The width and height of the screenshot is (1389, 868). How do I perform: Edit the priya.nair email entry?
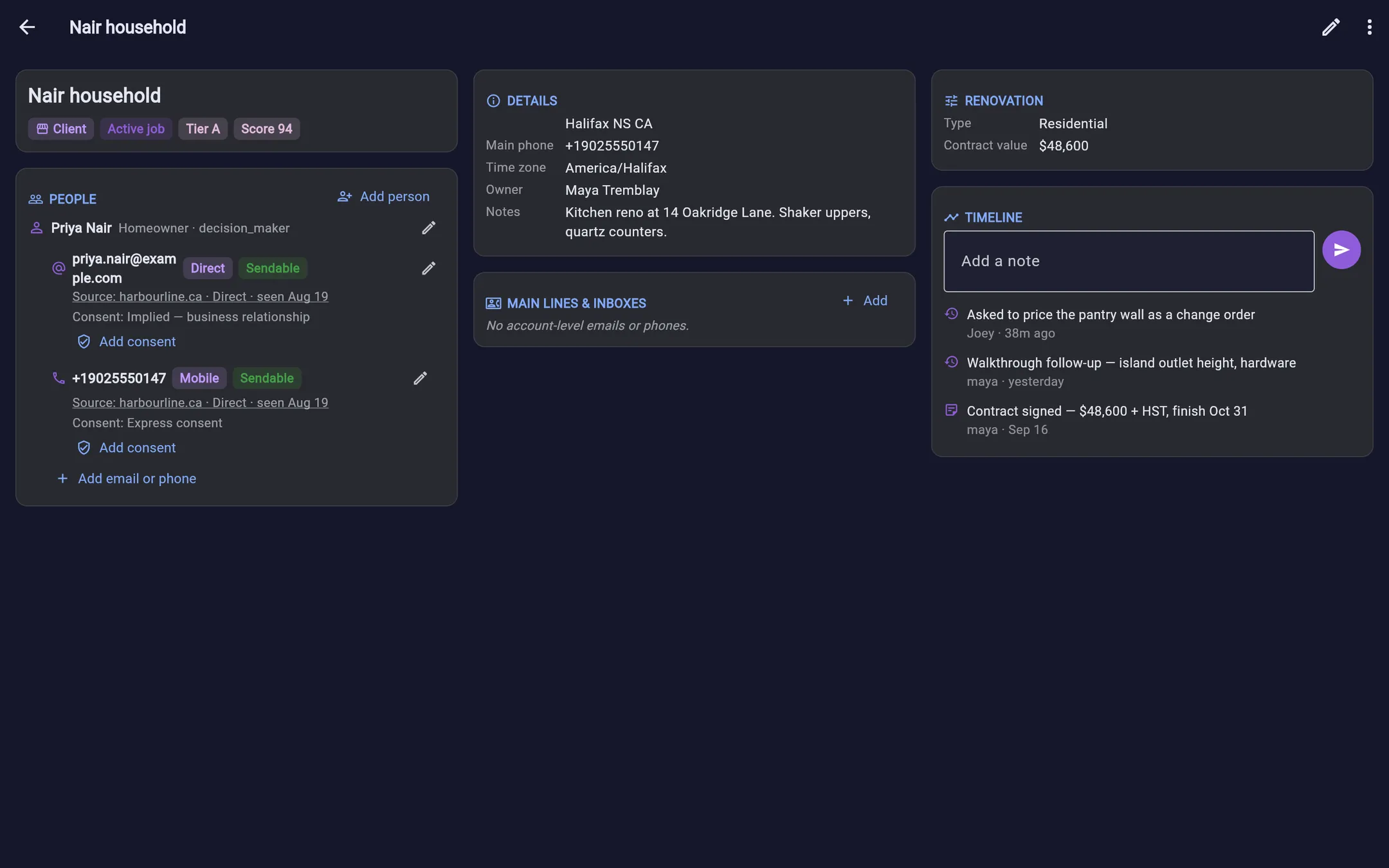(428, 269)
